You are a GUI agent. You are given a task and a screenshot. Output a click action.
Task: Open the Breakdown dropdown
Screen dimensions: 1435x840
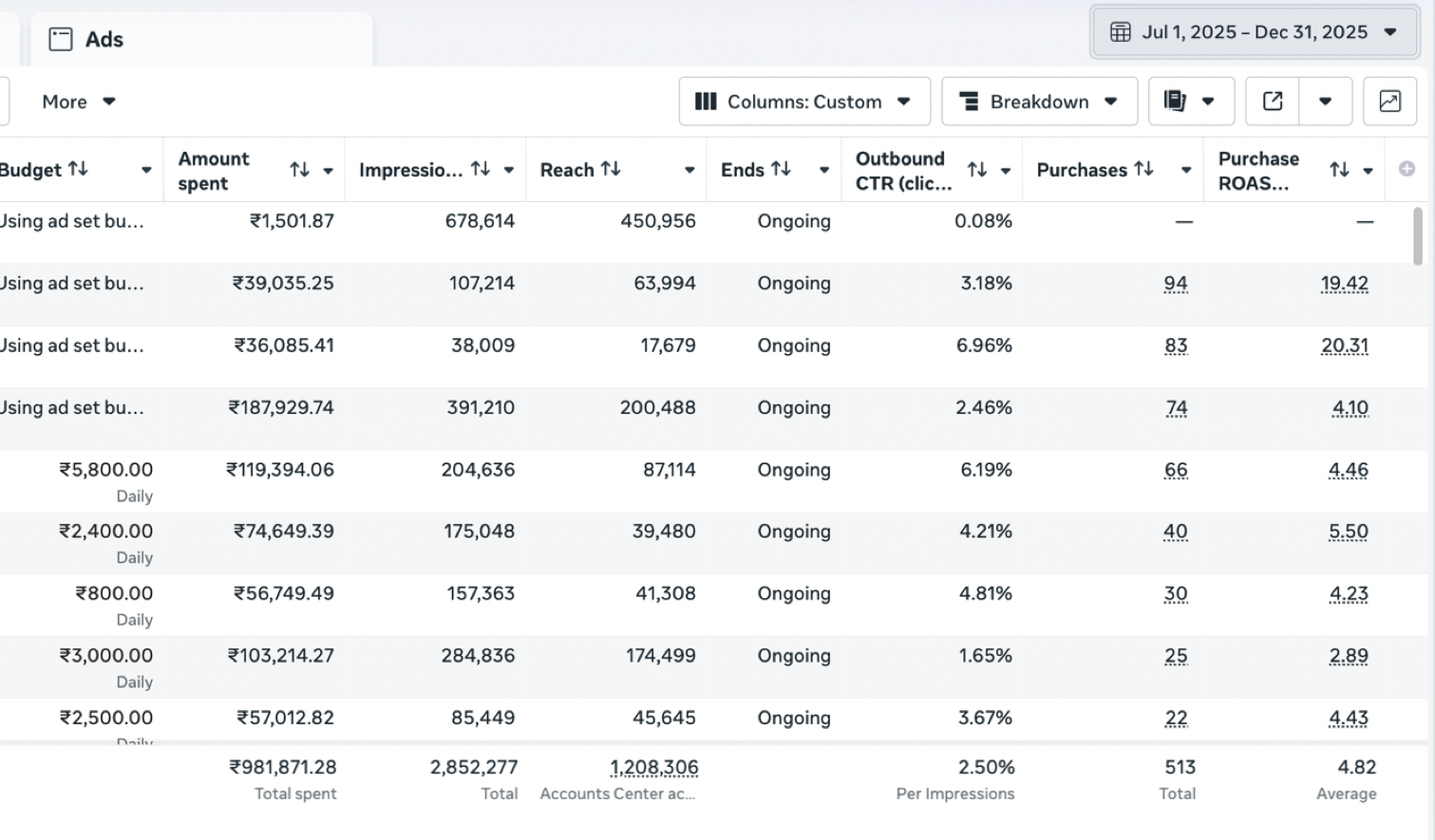pos(1039,102)
